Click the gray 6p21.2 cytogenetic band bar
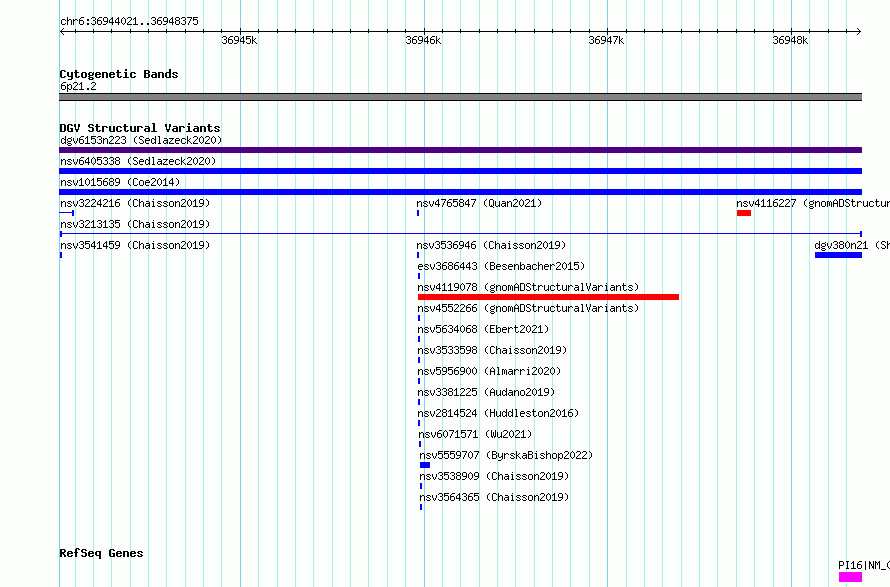 coord(460,97)
